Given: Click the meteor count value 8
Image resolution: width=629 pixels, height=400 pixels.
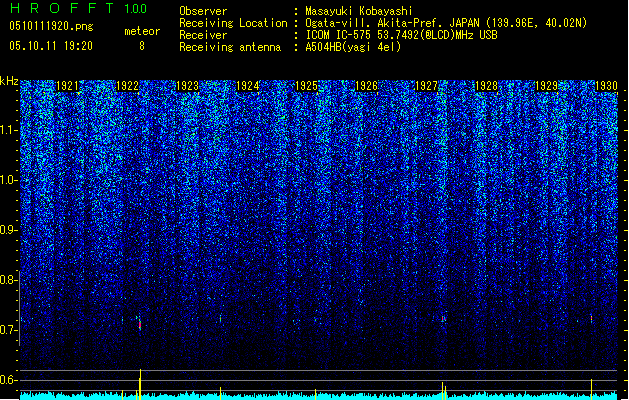Looking at the screenshot, I should pos(142,46).
